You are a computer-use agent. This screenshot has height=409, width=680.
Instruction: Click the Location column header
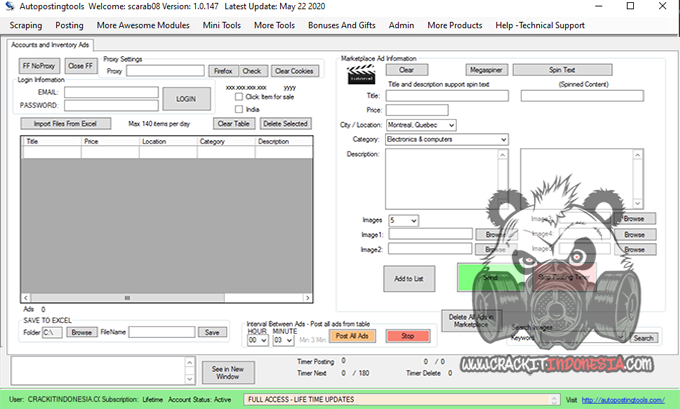(x=168, y=141)
